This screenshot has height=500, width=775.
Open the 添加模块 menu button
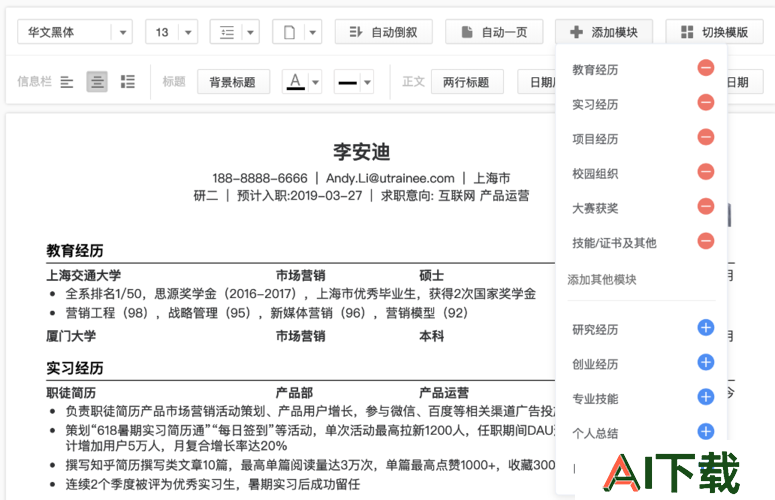[604, 32]
